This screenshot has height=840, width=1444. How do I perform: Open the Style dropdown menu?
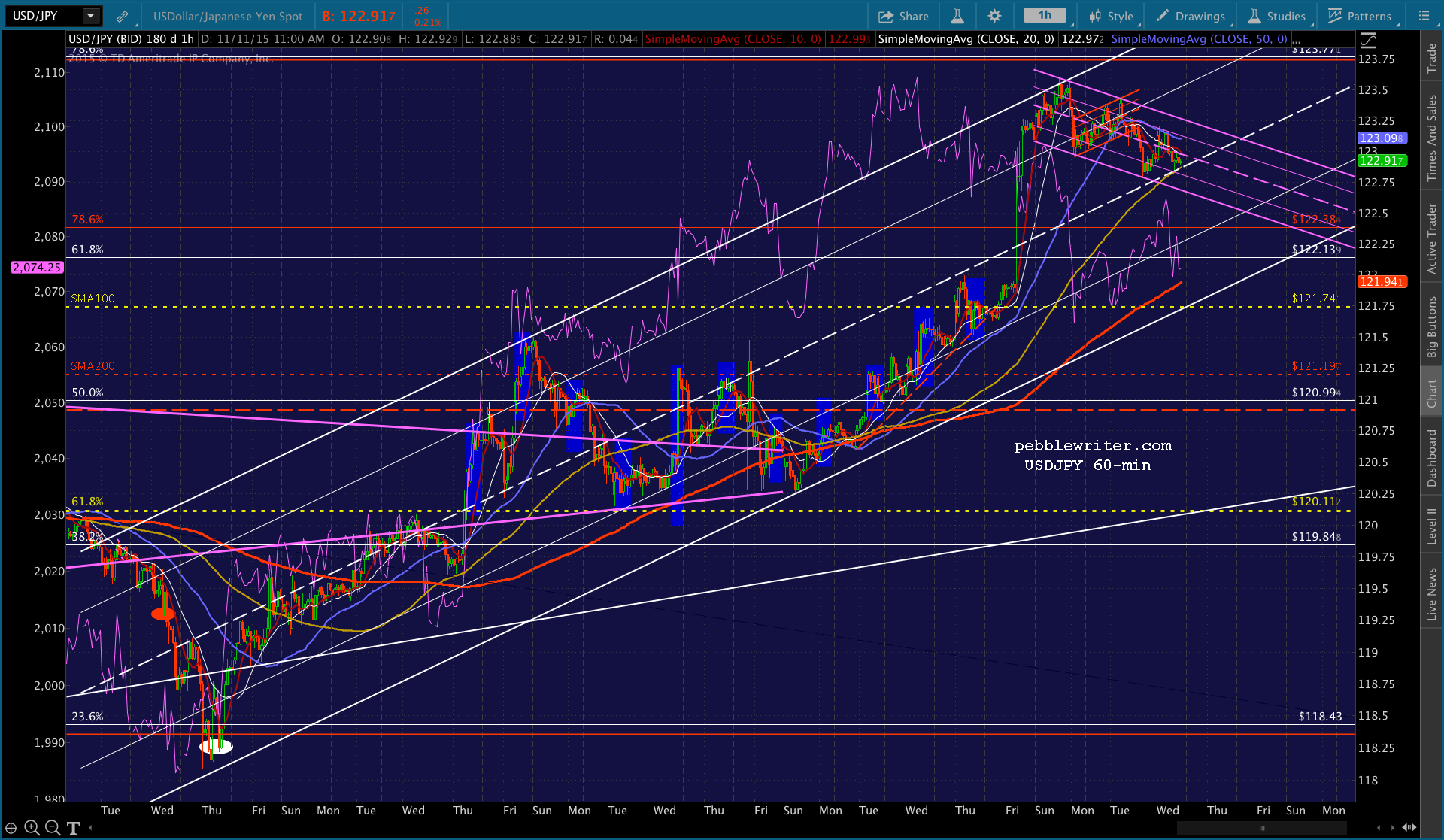coord(1112,16)
